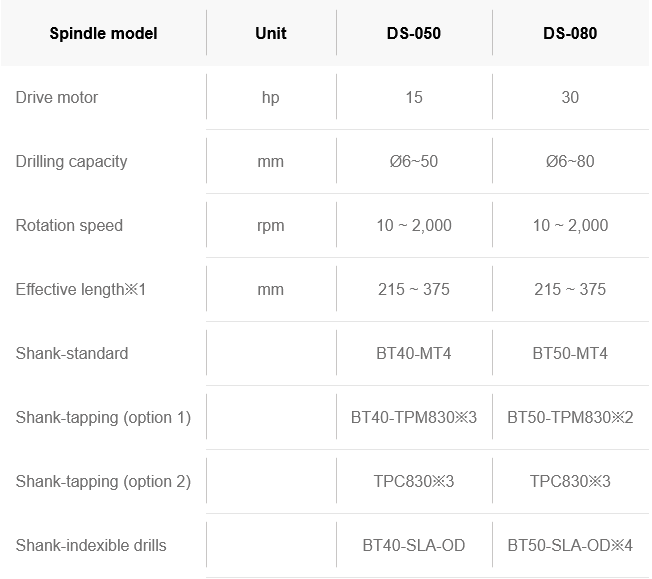Select the Drilling capacity row label
Screen dimensions: 652x579
pos(72,162)
